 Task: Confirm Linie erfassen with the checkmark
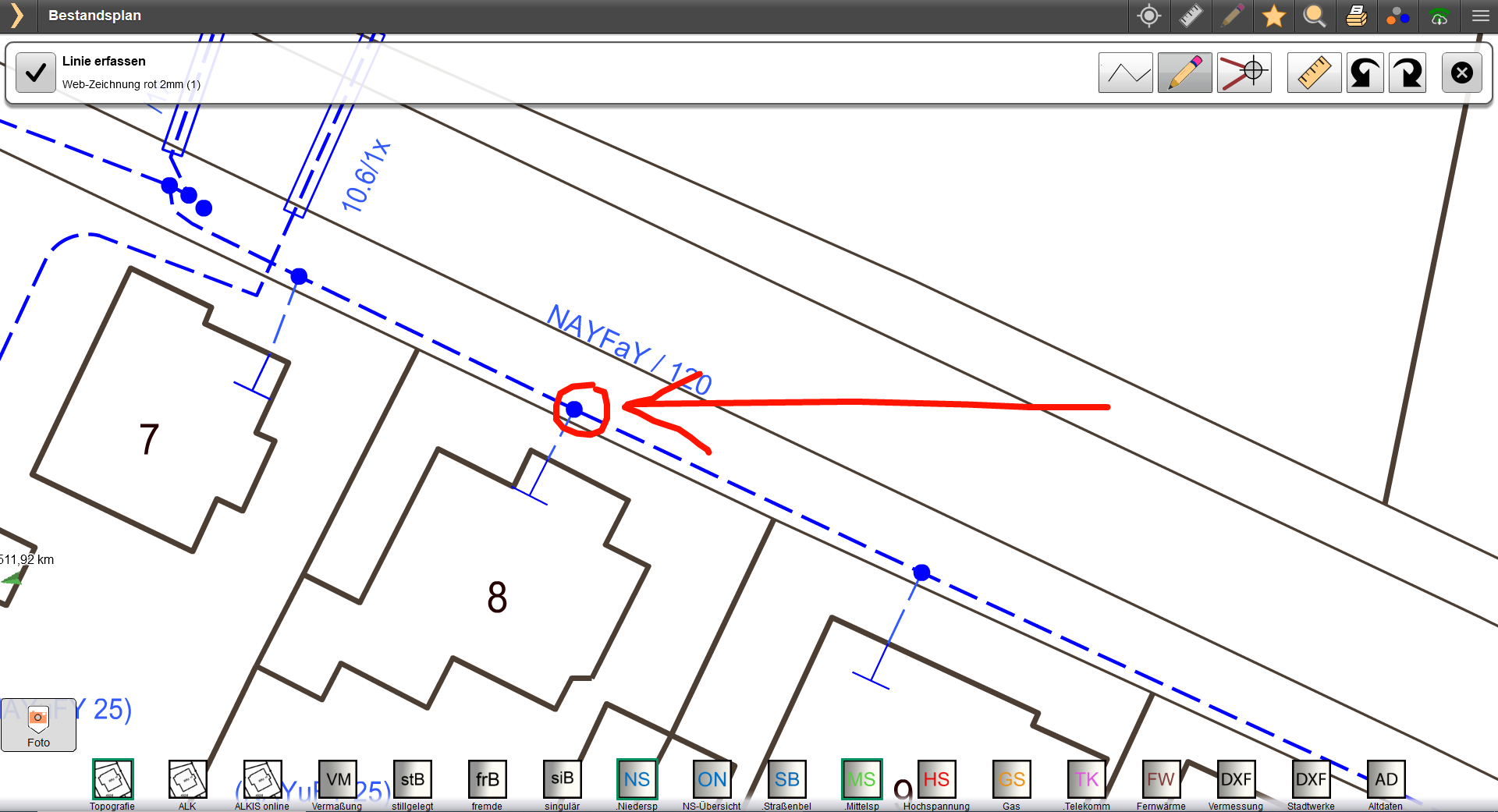pos(35,73)
